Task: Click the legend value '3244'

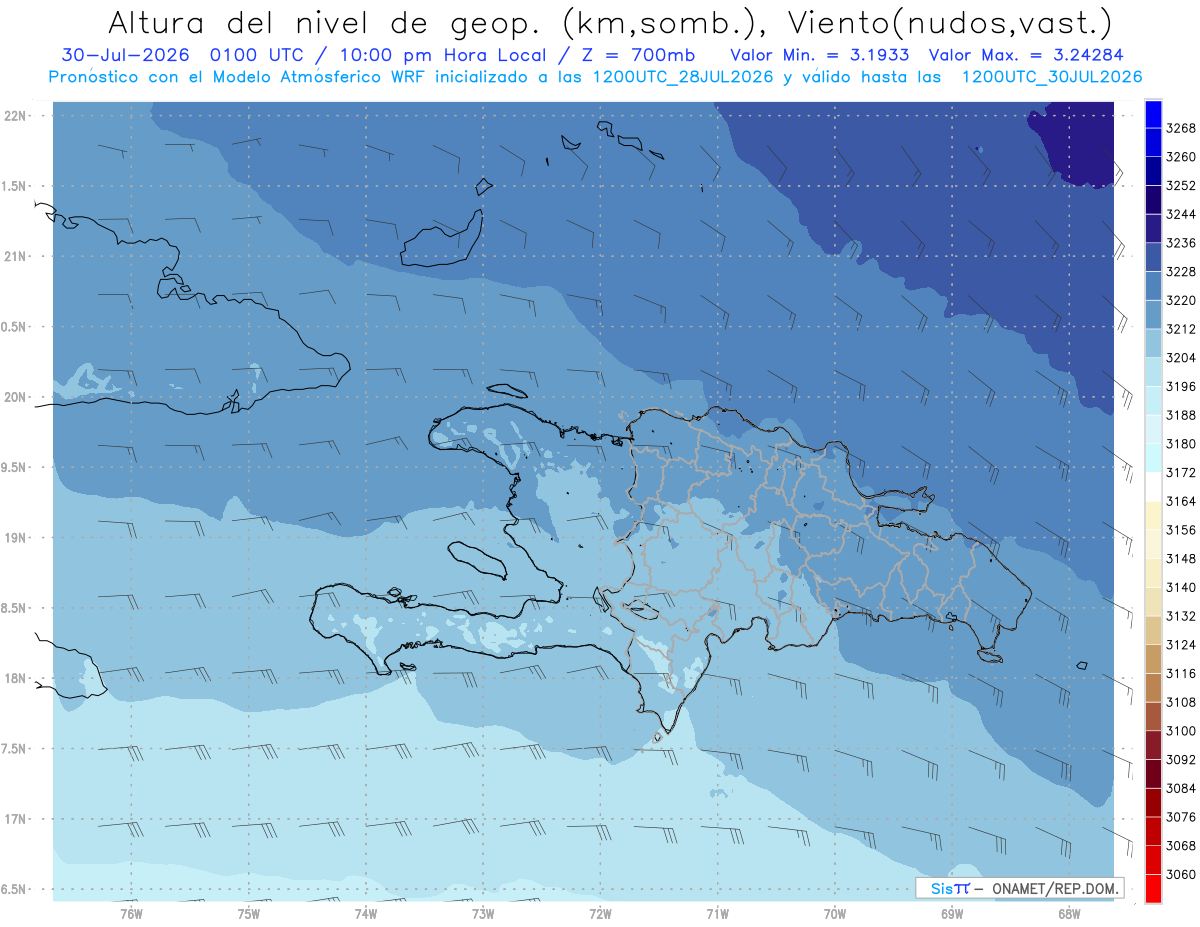Action: tap(1181, 215)
